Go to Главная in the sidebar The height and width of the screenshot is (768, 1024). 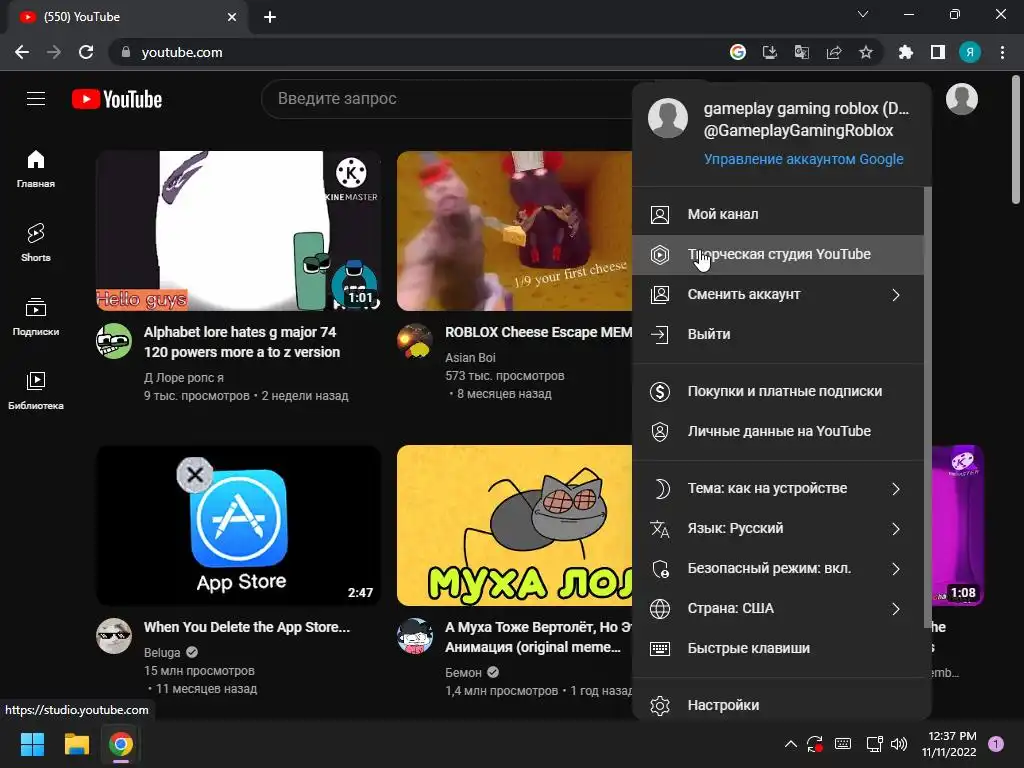tap(36, 169)
